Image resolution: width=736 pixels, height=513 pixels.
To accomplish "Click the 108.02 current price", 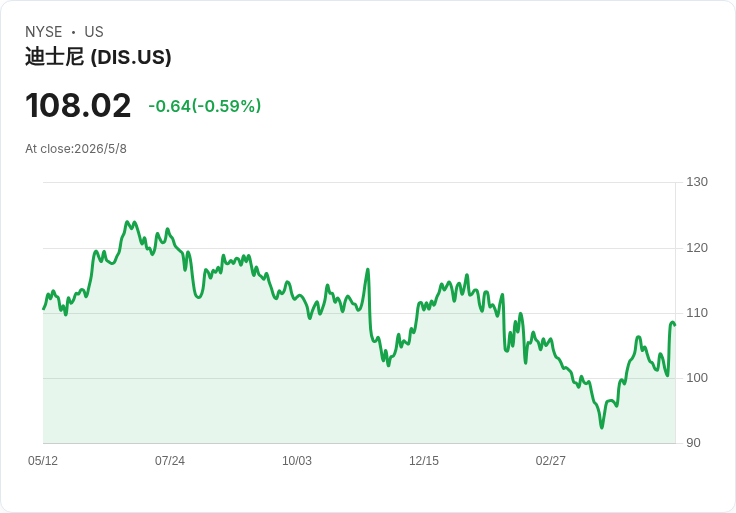I will [x=78, y=106].
